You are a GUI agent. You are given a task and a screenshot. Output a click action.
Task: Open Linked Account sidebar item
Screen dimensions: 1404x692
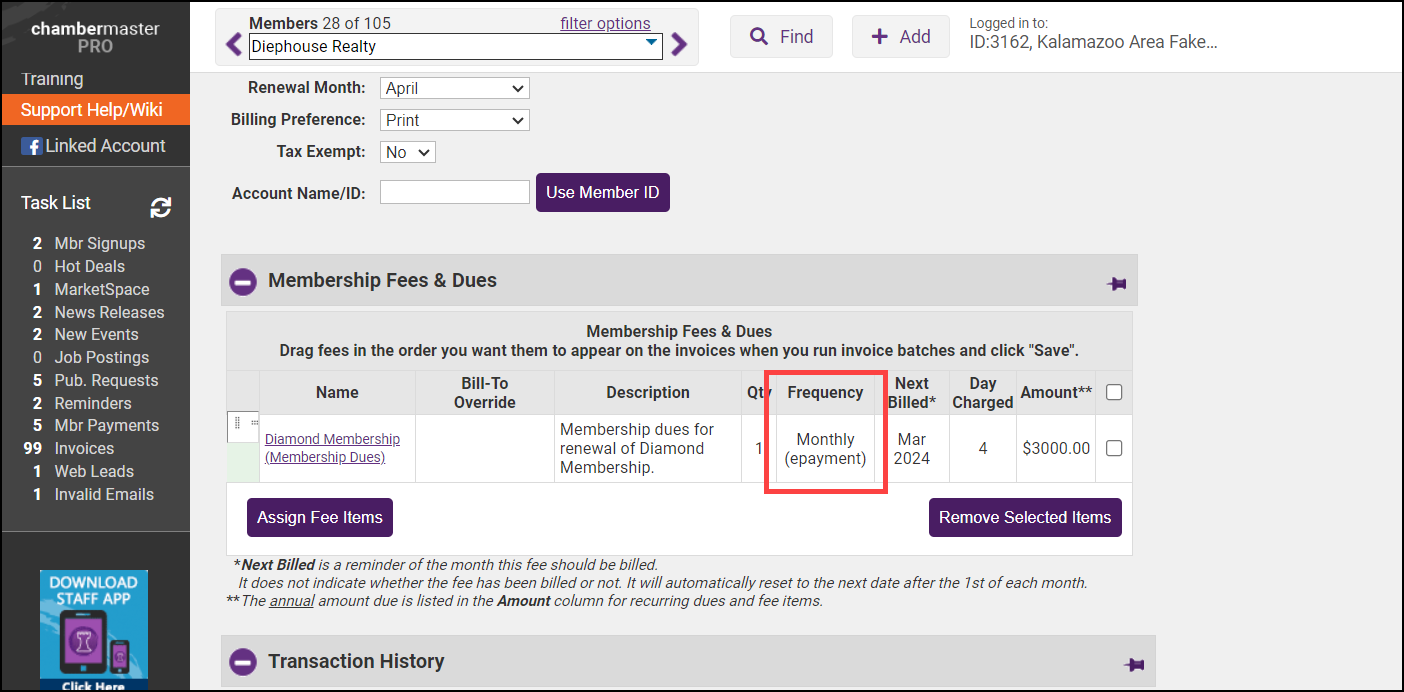click(x=94, y=146)
